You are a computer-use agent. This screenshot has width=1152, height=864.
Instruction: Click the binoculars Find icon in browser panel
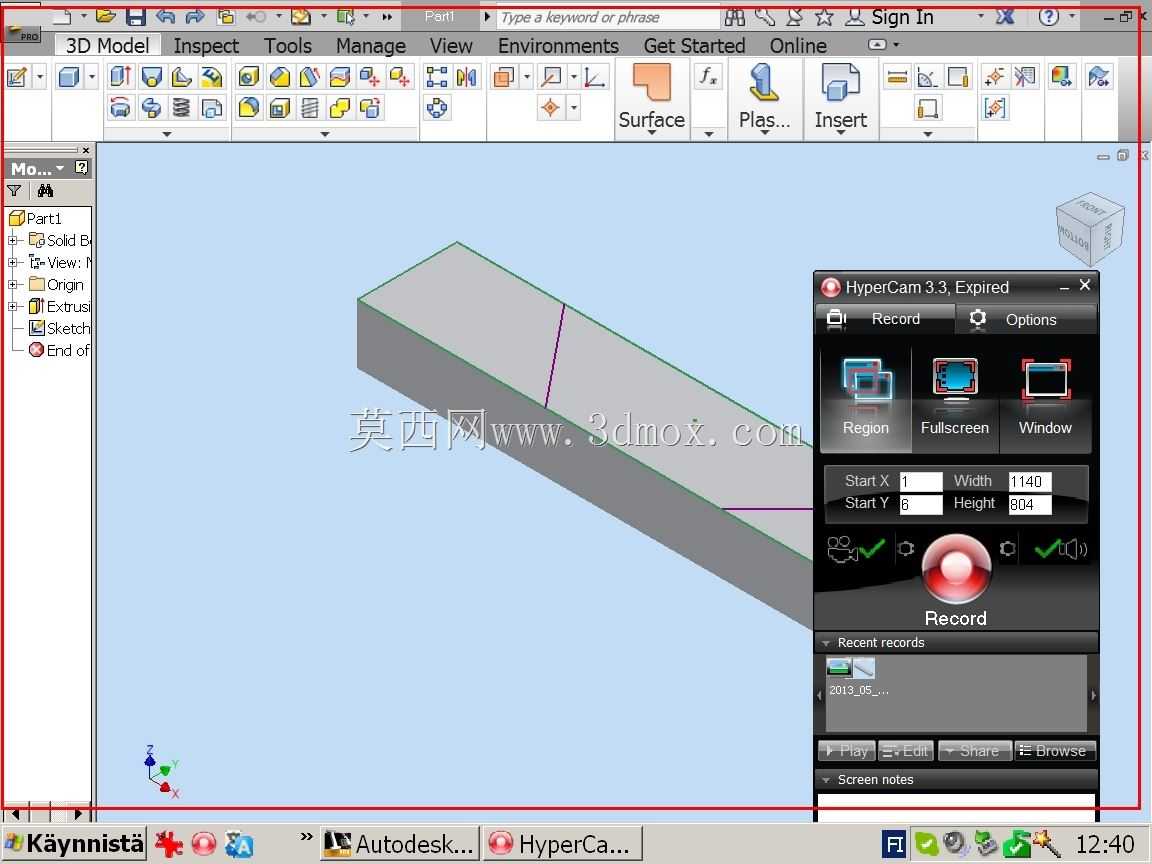[x=46, y=191]
